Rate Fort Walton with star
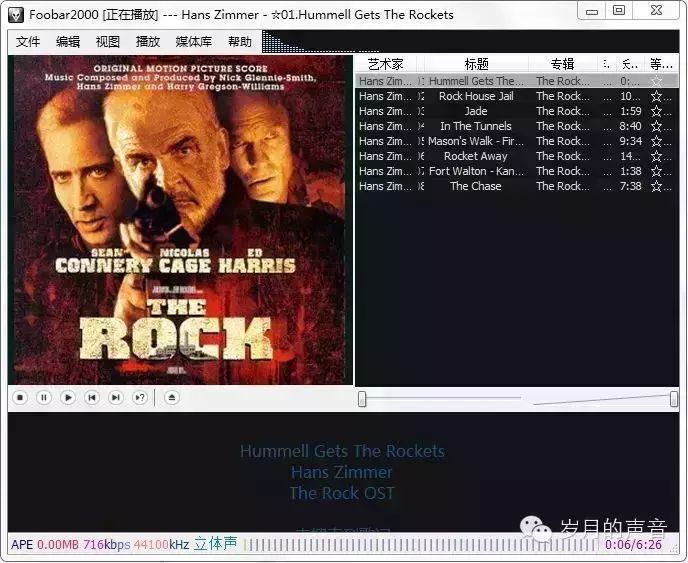Viewport: 688px width, 563px height. (656, 171)
